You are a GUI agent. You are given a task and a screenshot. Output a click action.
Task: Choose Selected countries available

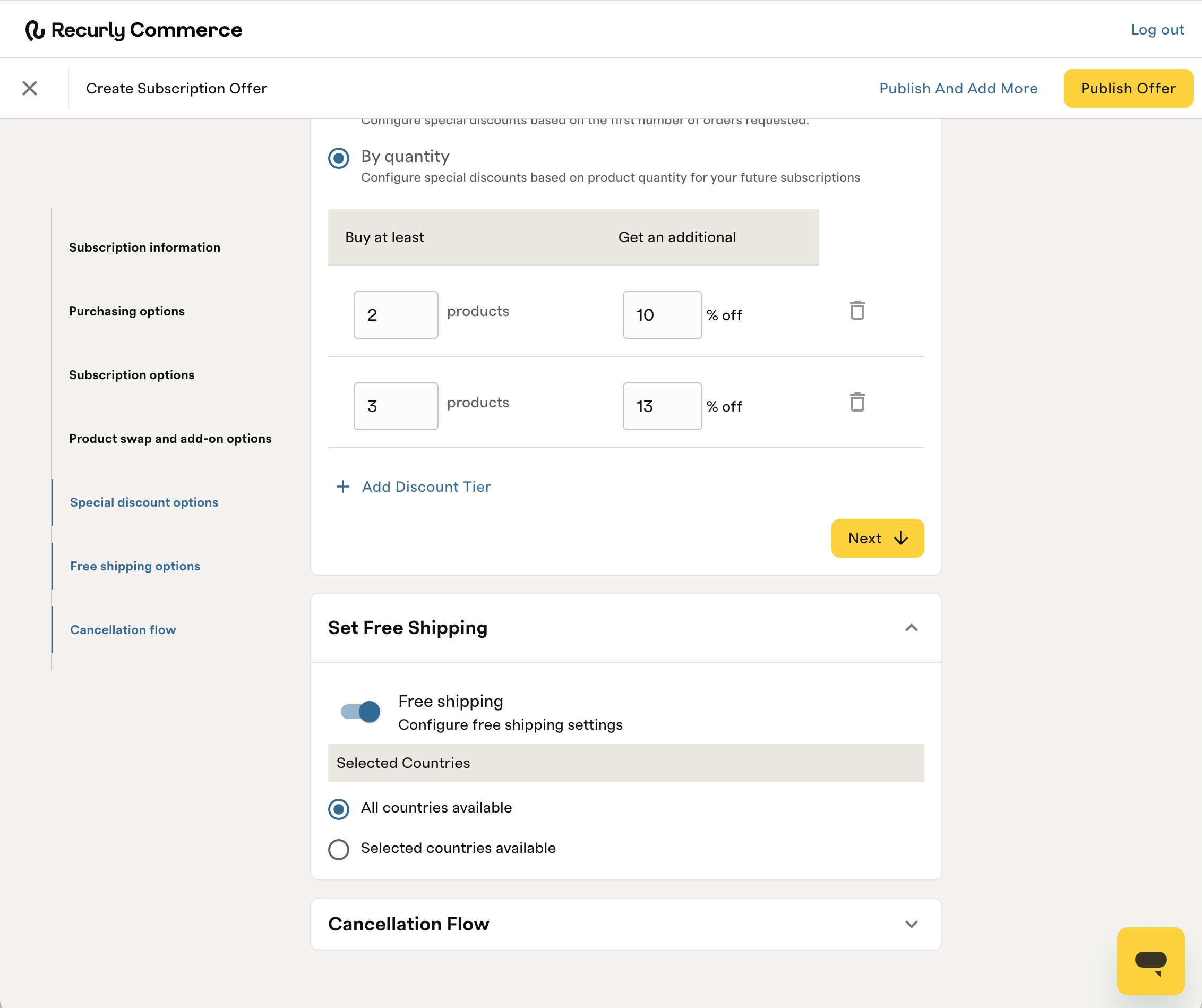point(339,849)
